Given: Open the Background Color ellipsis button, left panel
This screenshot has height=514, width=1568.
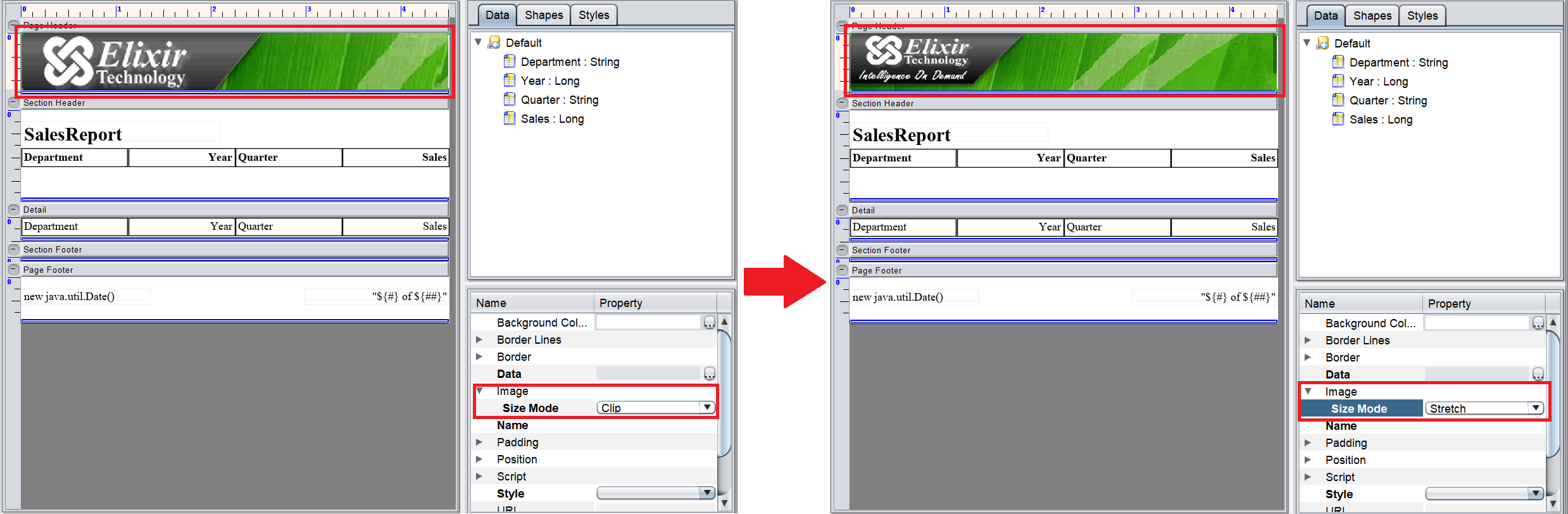Looking at the screenshot, I should click(x=709, y=323).
